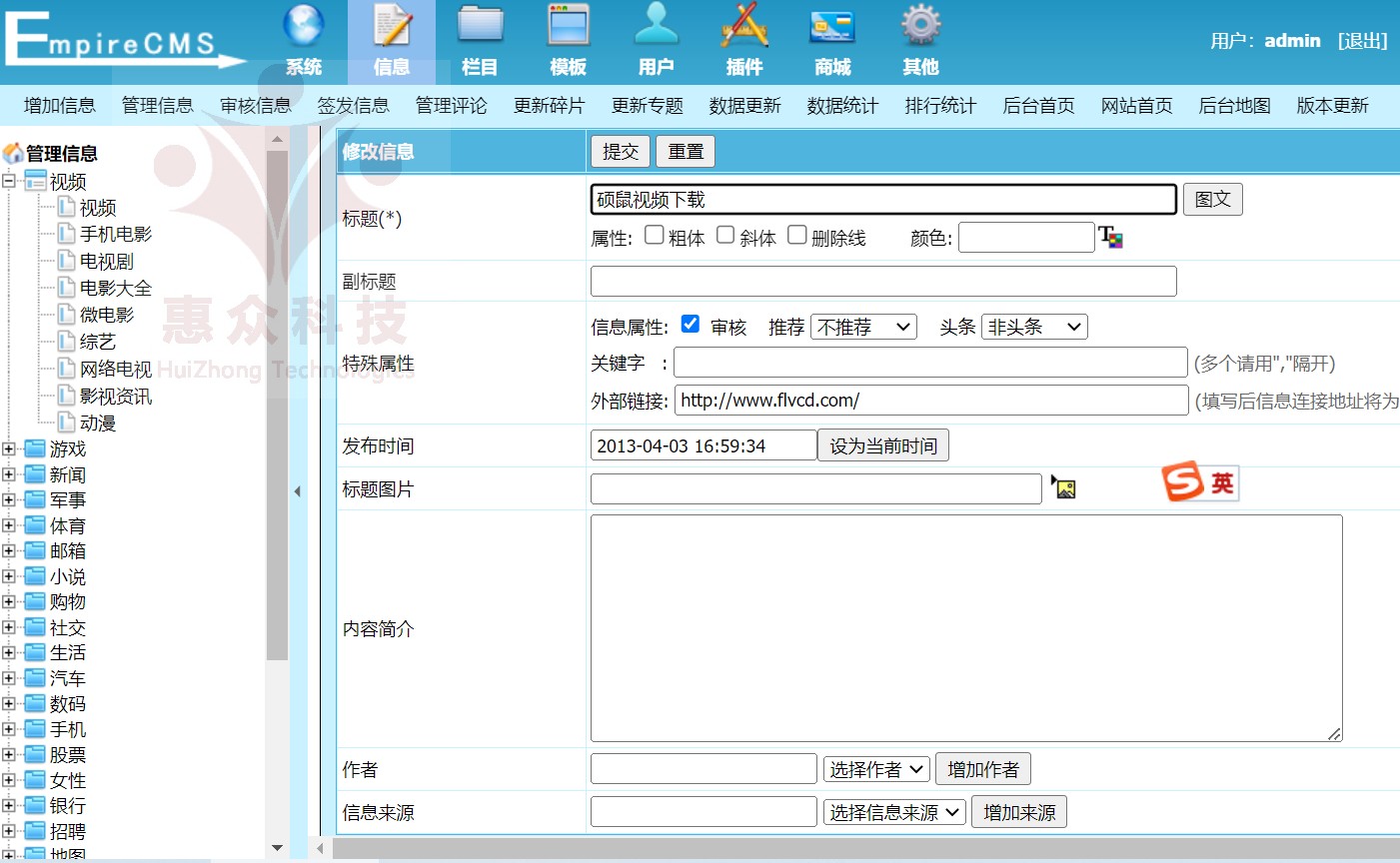The width and height of the screenshot is (1400, 863).
Task: Open the 其他 gear icon
Action: coord(920,26)
